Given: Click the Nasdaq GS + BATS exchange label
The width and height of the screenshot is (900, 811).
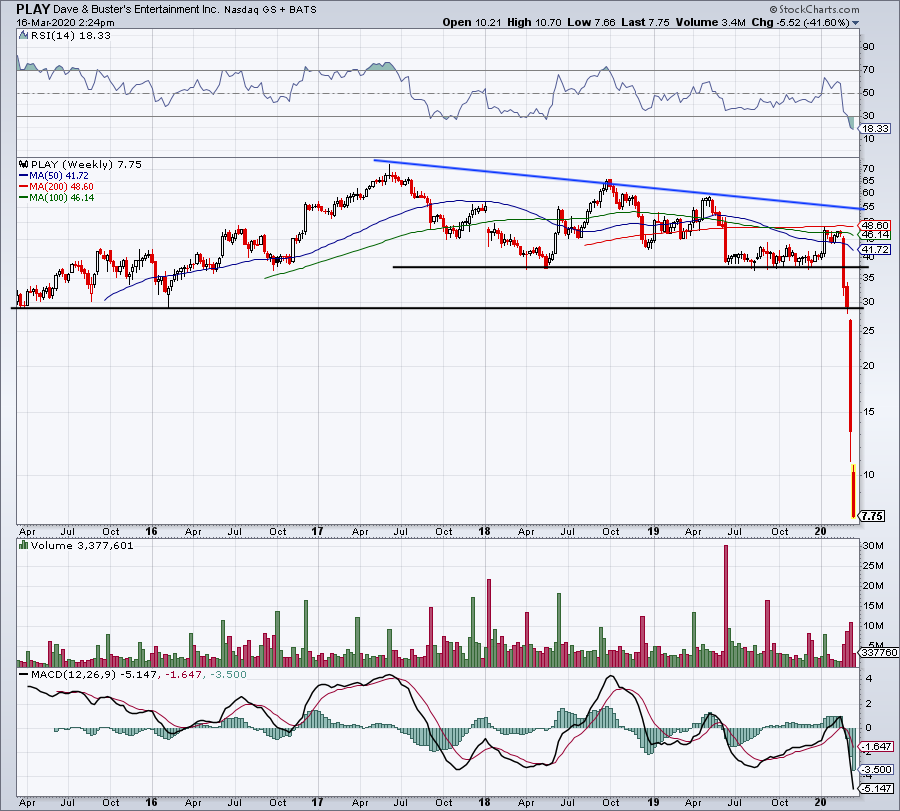Looking at the screenshot, I should (x=270, y=10).
